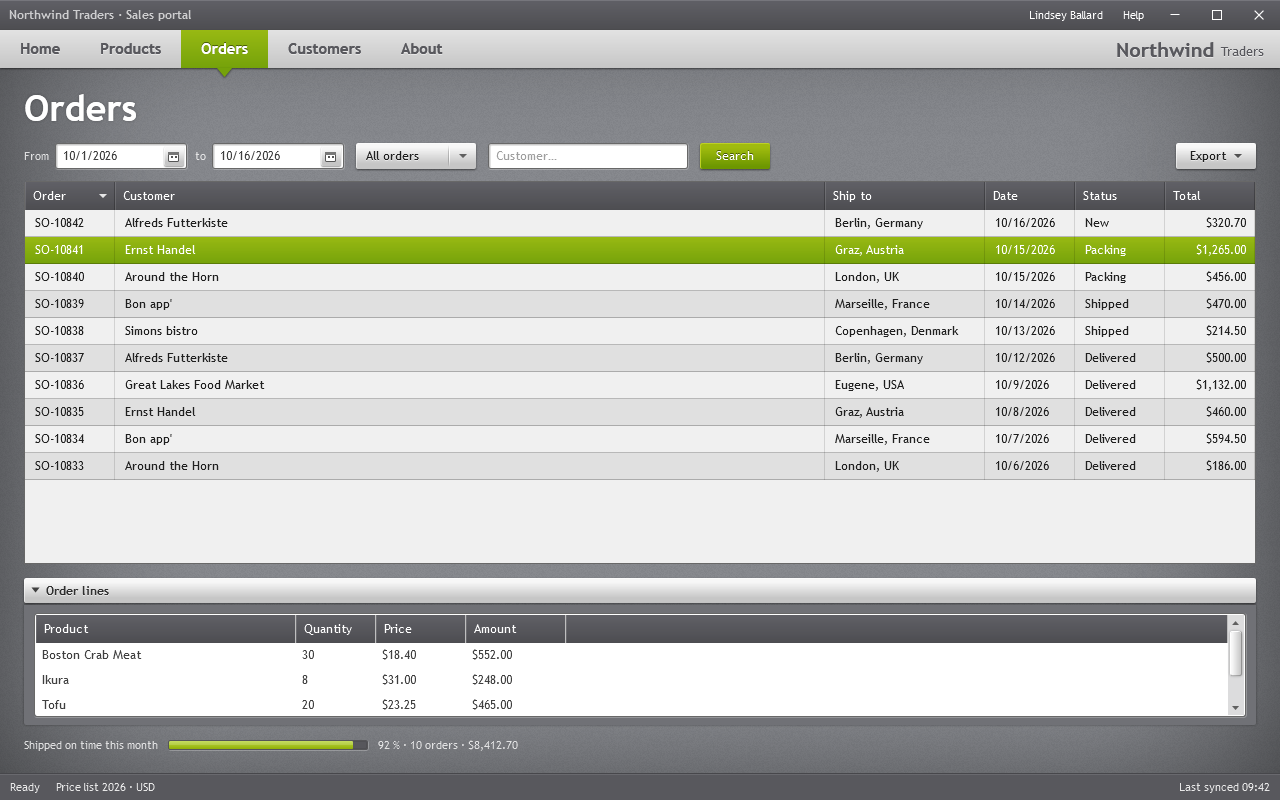This screenshot has height=800, width=1280.
Task: Go to the Home tab
Action: (40, 49)
